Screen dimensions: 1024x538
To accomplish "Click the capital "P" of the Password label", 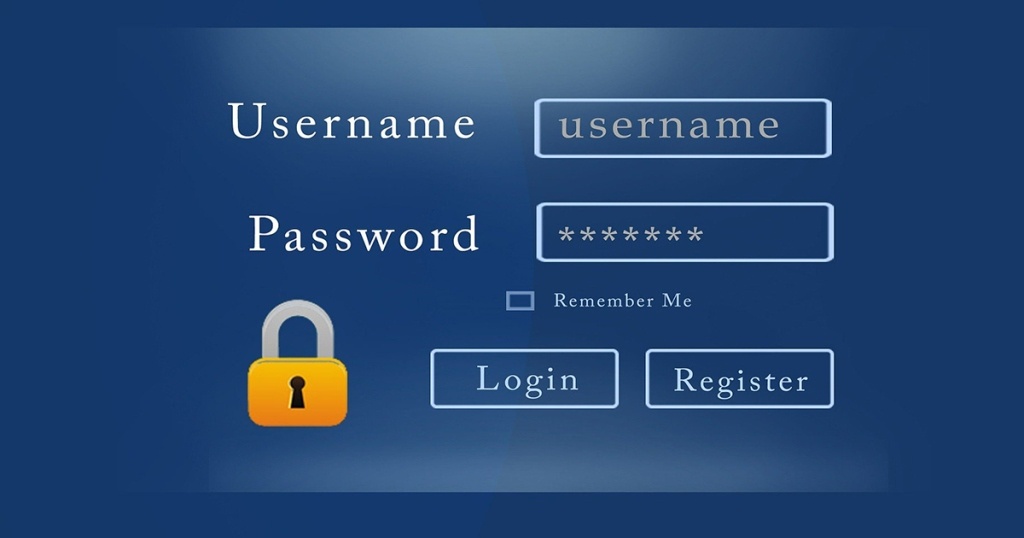I will pyautogui.click(x=264, y=233).
